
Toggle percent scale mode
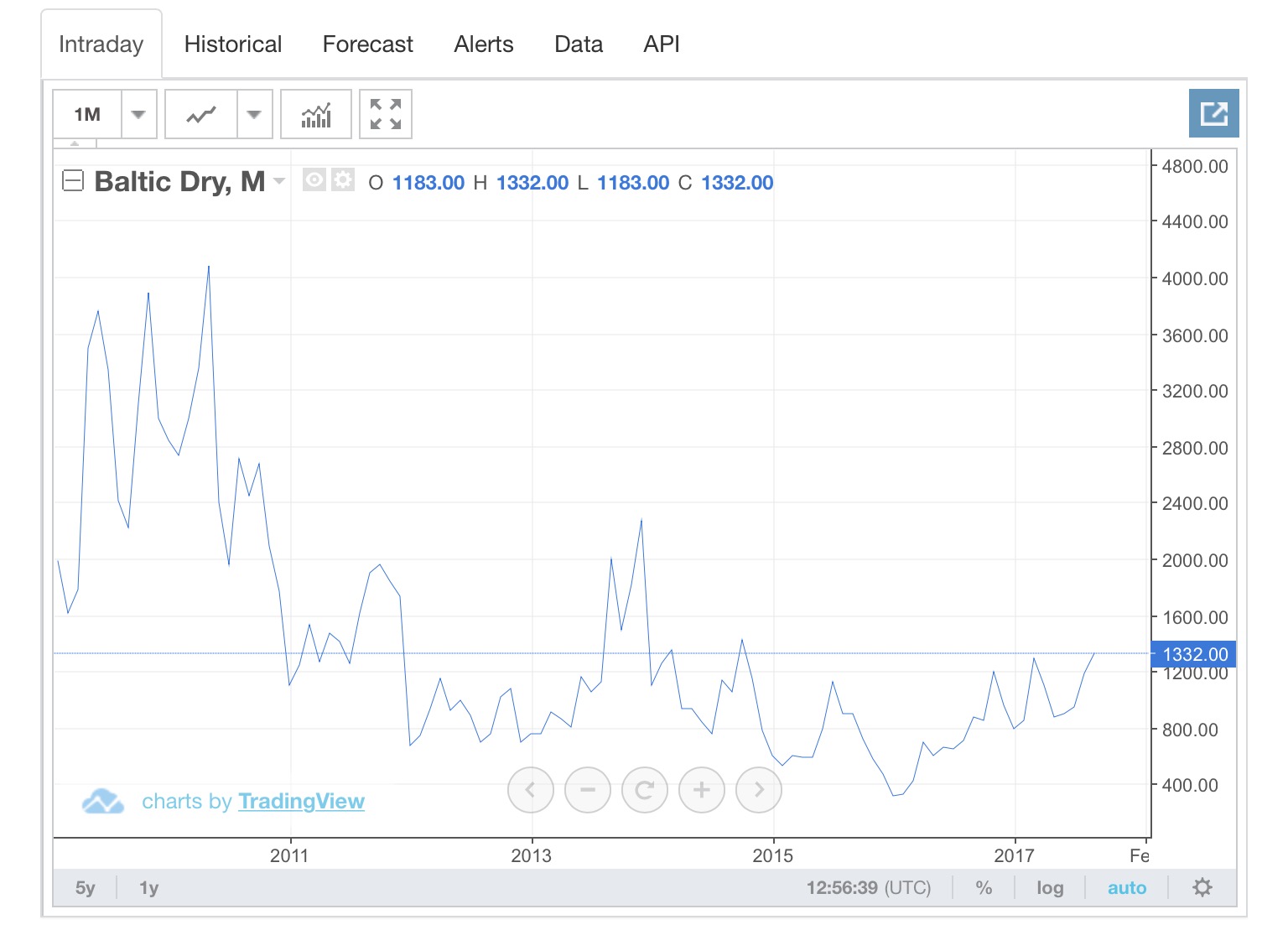tap(984, 887)
